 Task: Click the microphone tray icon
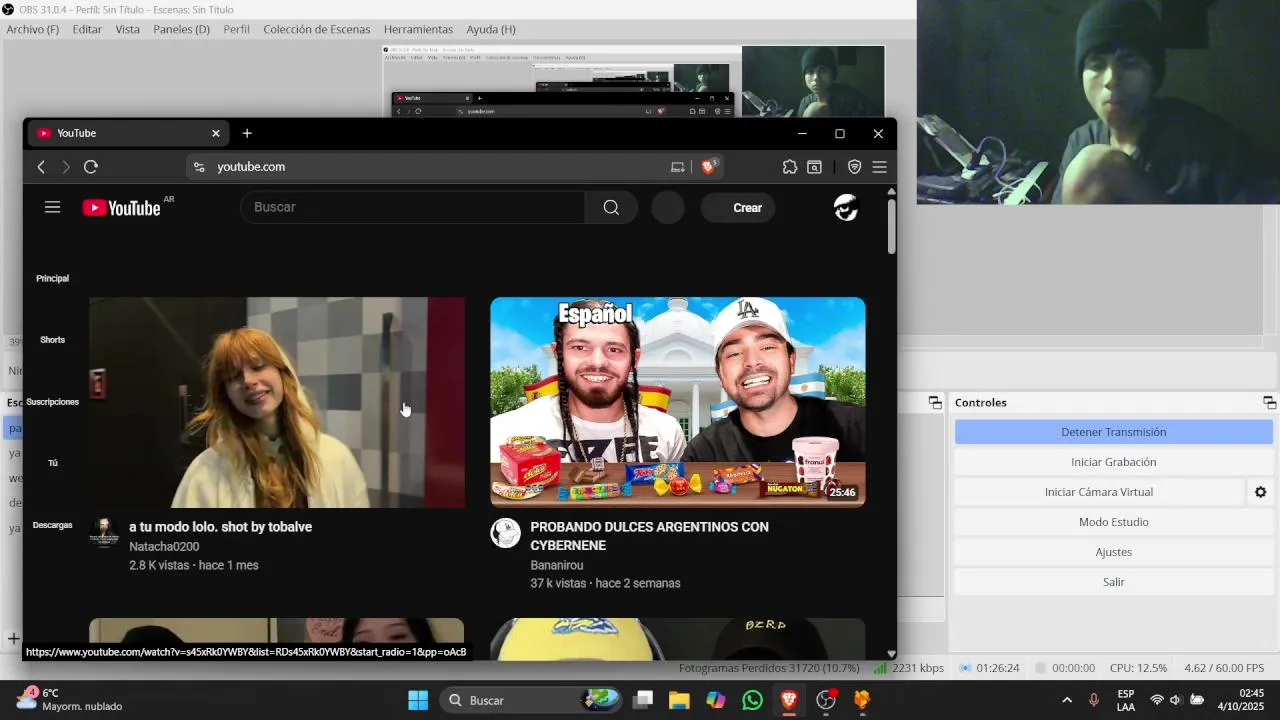coord(1094,700)
